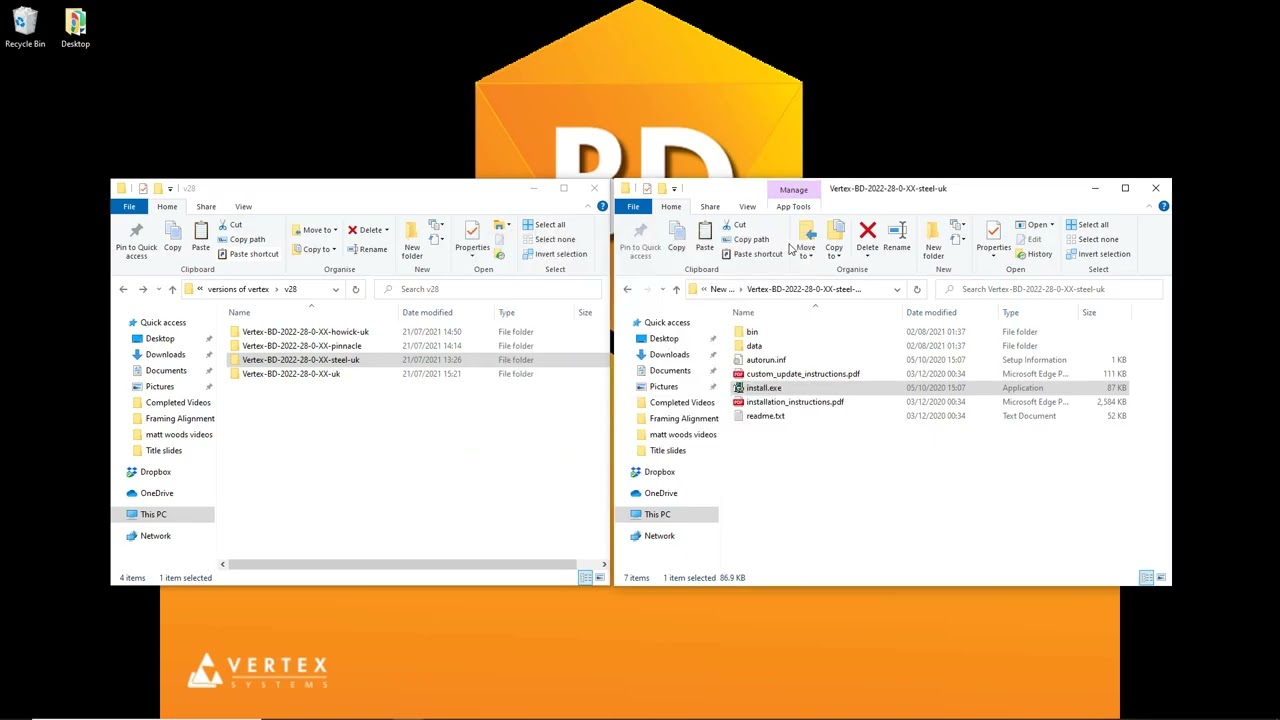Image resolution: width=1280 pixels, height=720 pixels.
Task: Switch to Share tab in steel-uk window
Action: [x=710, y=207]
